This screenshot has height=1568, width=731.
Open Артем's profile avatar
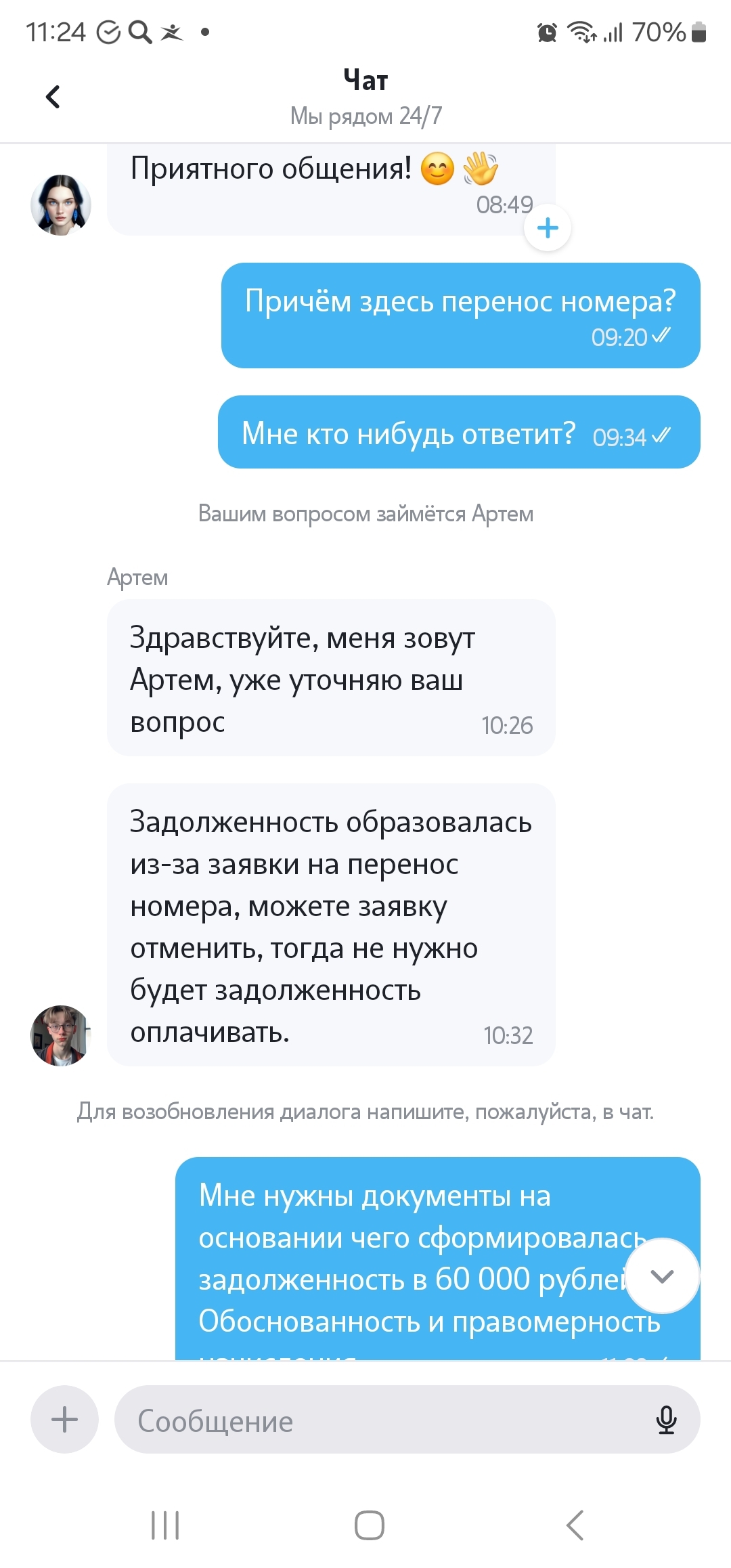61,1036
